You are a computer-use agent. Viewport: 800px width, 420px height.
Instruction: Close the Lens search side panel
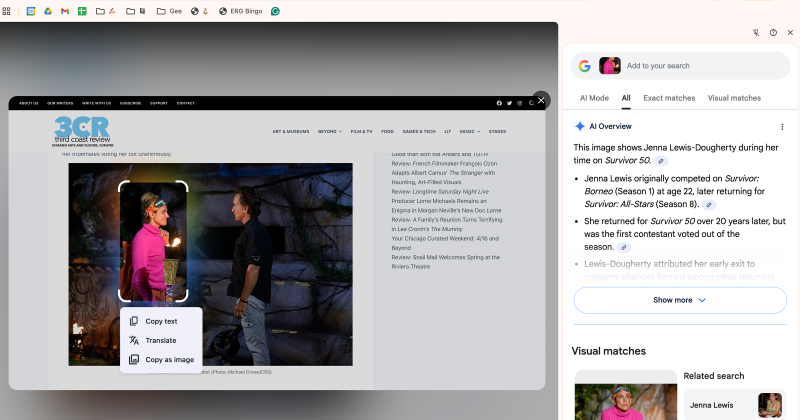click(x=790, y=33)
